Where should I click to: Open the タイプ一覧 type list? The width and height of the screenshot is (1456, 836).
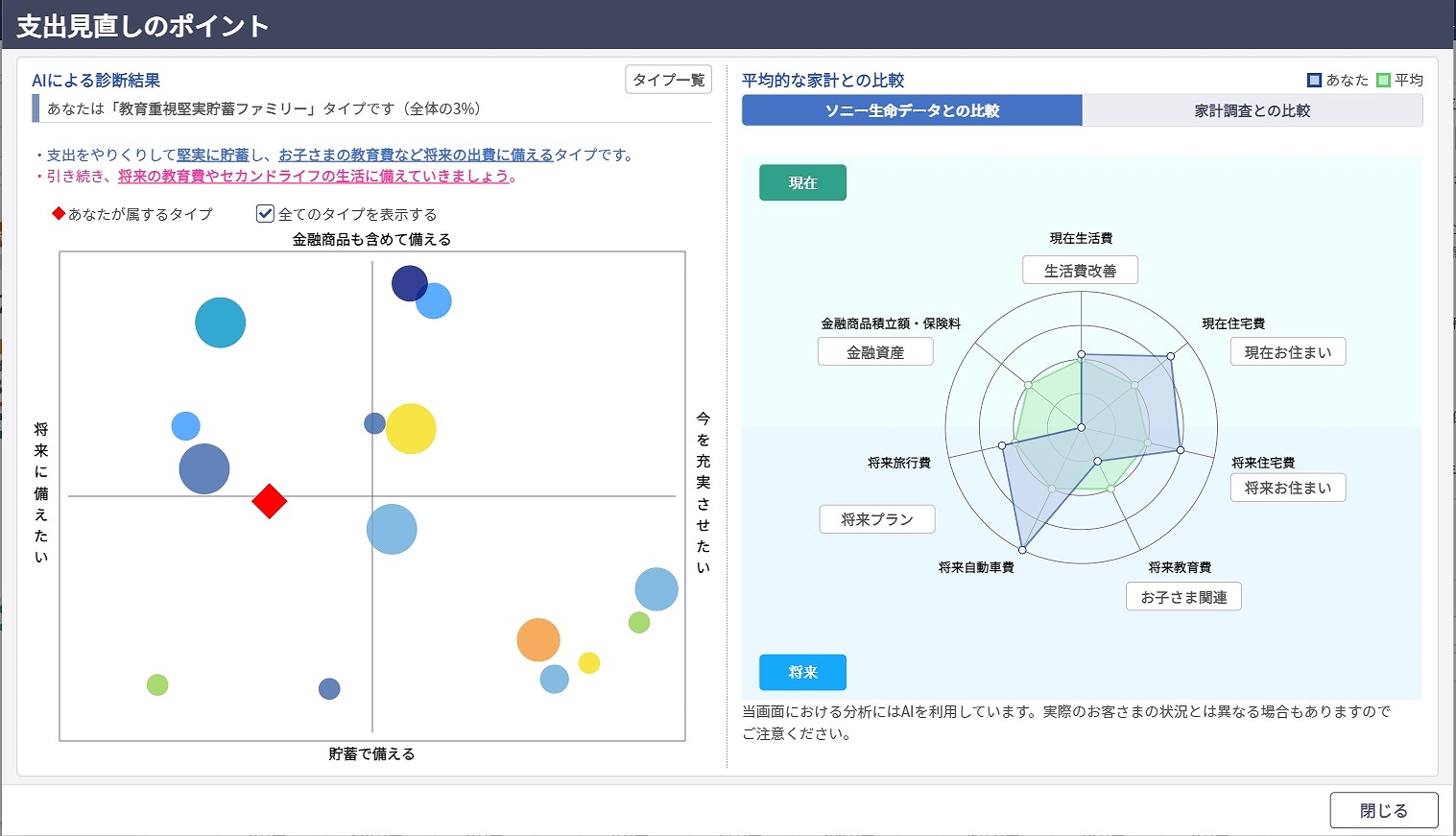click(669, 80)
